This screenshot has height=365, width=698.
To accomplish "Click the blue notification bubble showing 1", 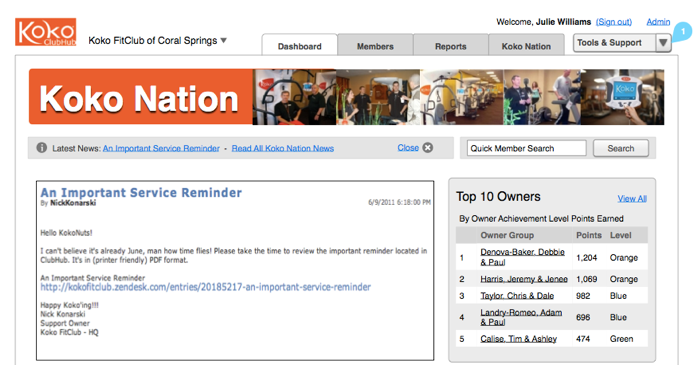I will (682, 32).
